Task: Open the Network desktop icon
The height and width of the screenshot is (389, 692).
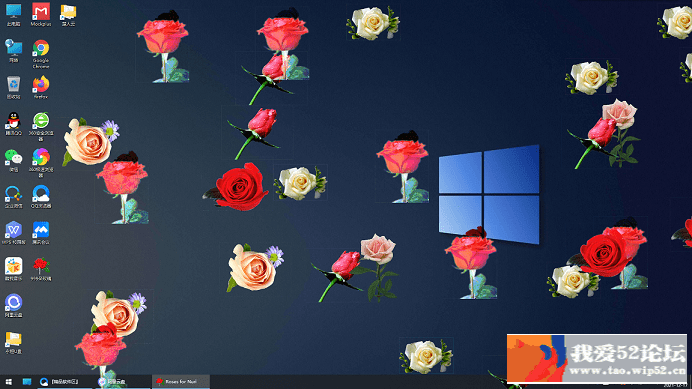Action: [13, 51]
